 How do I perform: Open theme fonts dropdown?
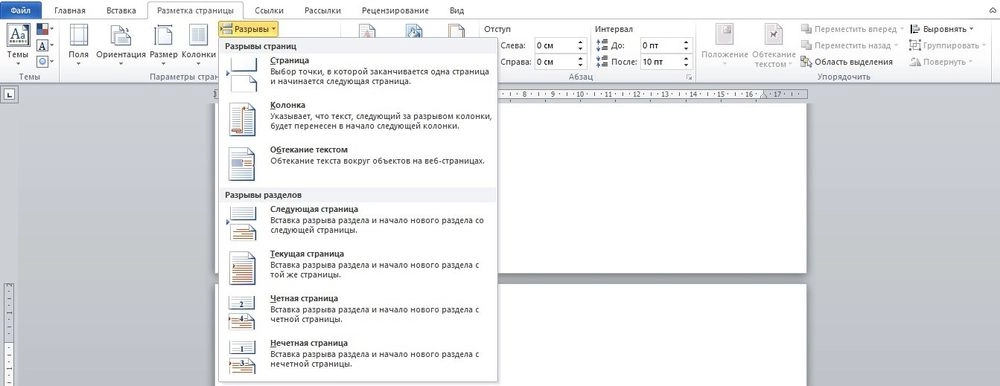pyautogui.click(x=45, y=45)
